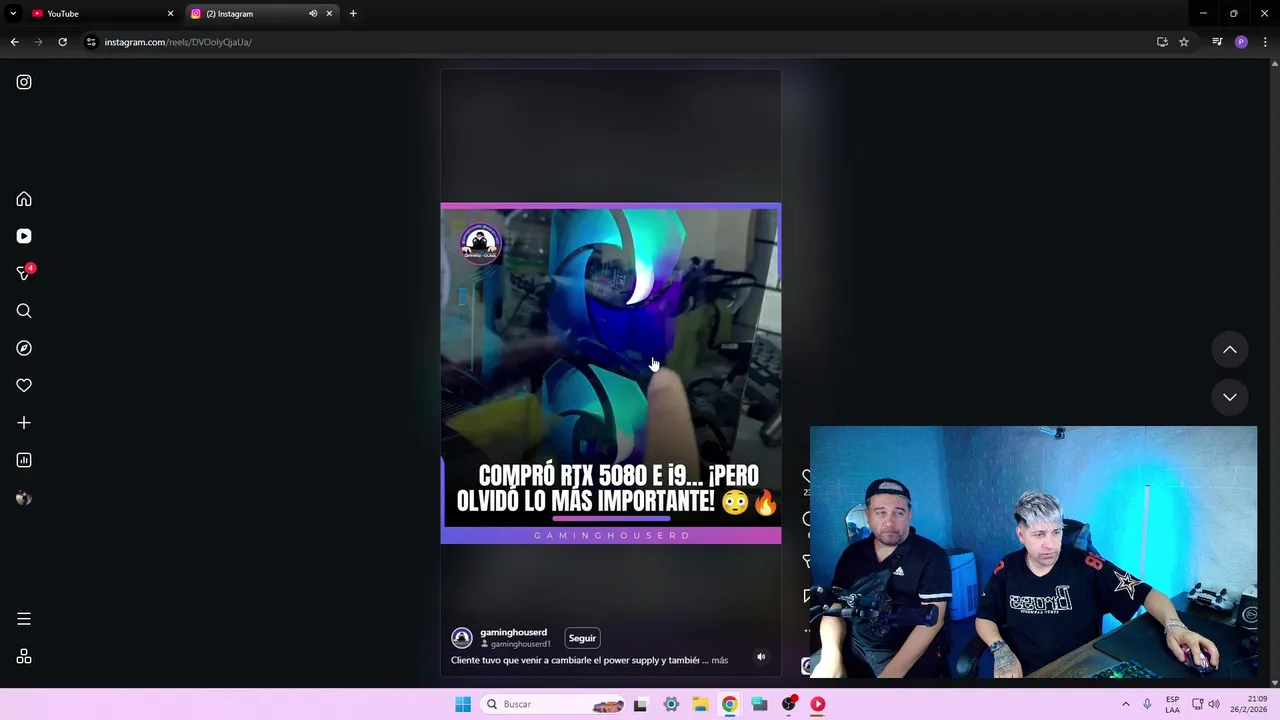Click gaminghouserd profile picture below reel
The height and width of the screenshot is (720, 1280).
tap(462, 638)
